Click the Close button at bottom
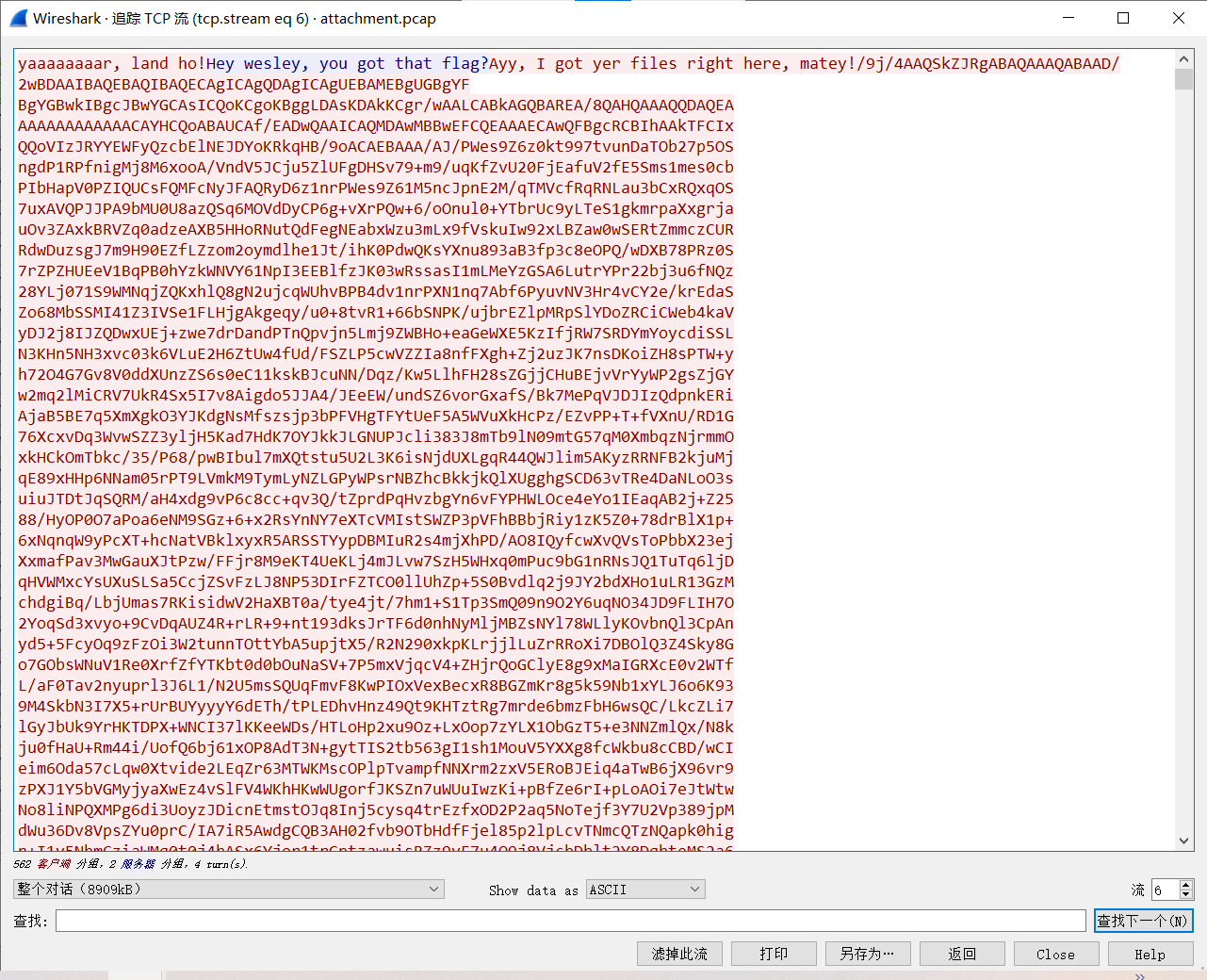This screenshot has width=1207, height=980. [x=1055, y=954]
